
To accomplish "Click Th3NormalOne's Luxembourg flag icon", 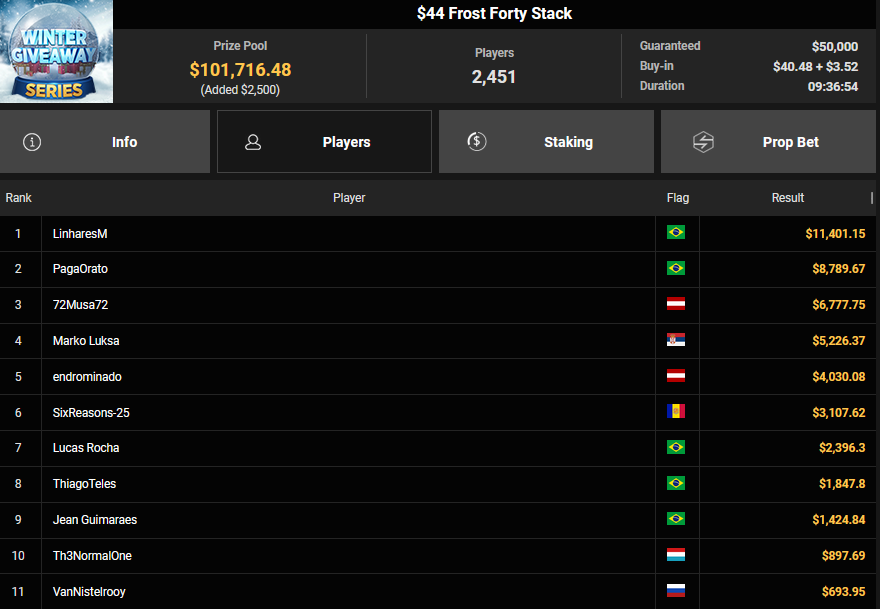I will [676, 556].
